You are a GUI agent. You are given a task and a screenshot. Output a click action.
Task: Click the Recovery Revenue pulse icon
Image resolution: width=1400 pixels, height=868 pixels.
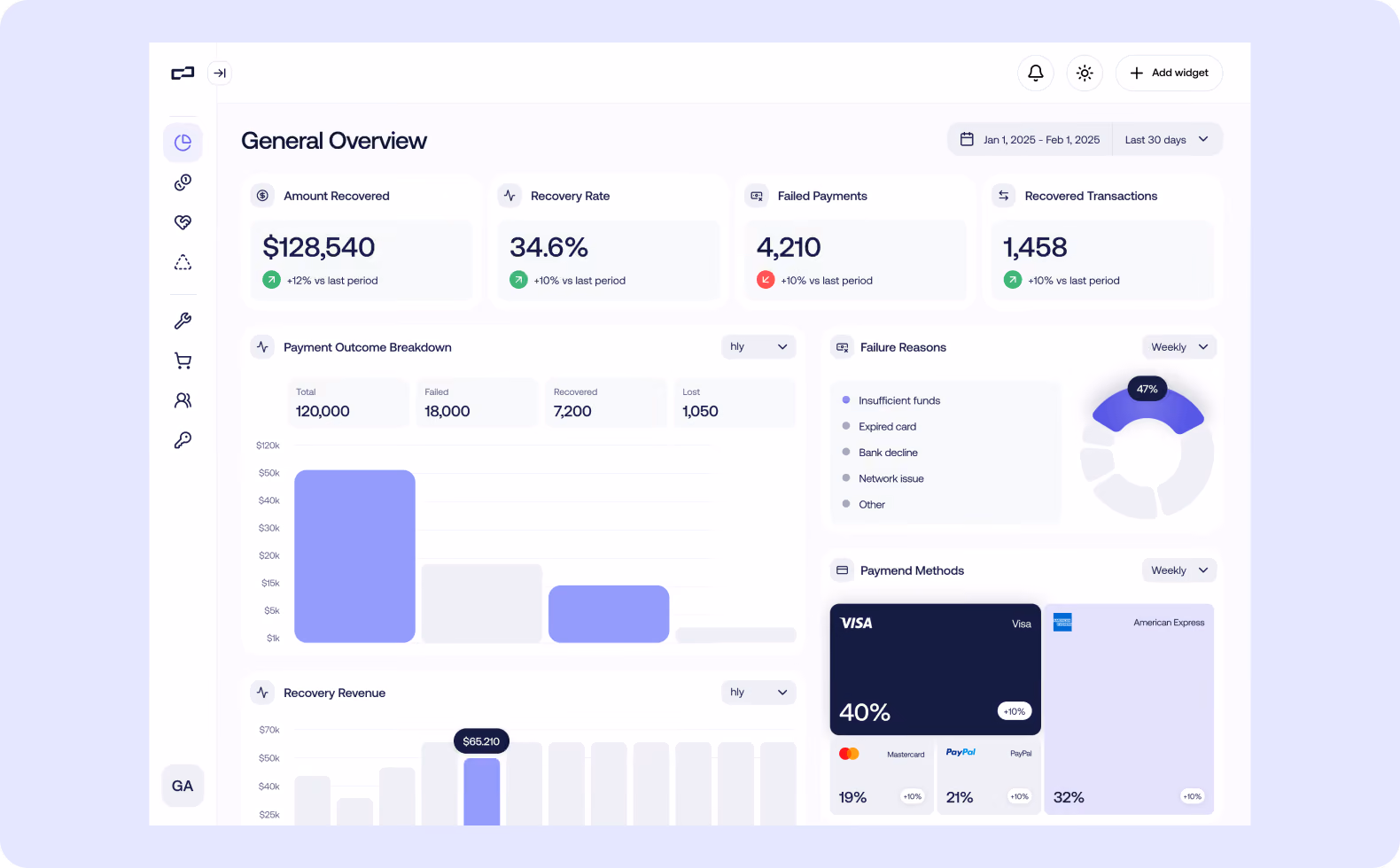pyautogui.click(x=262, y=693)
